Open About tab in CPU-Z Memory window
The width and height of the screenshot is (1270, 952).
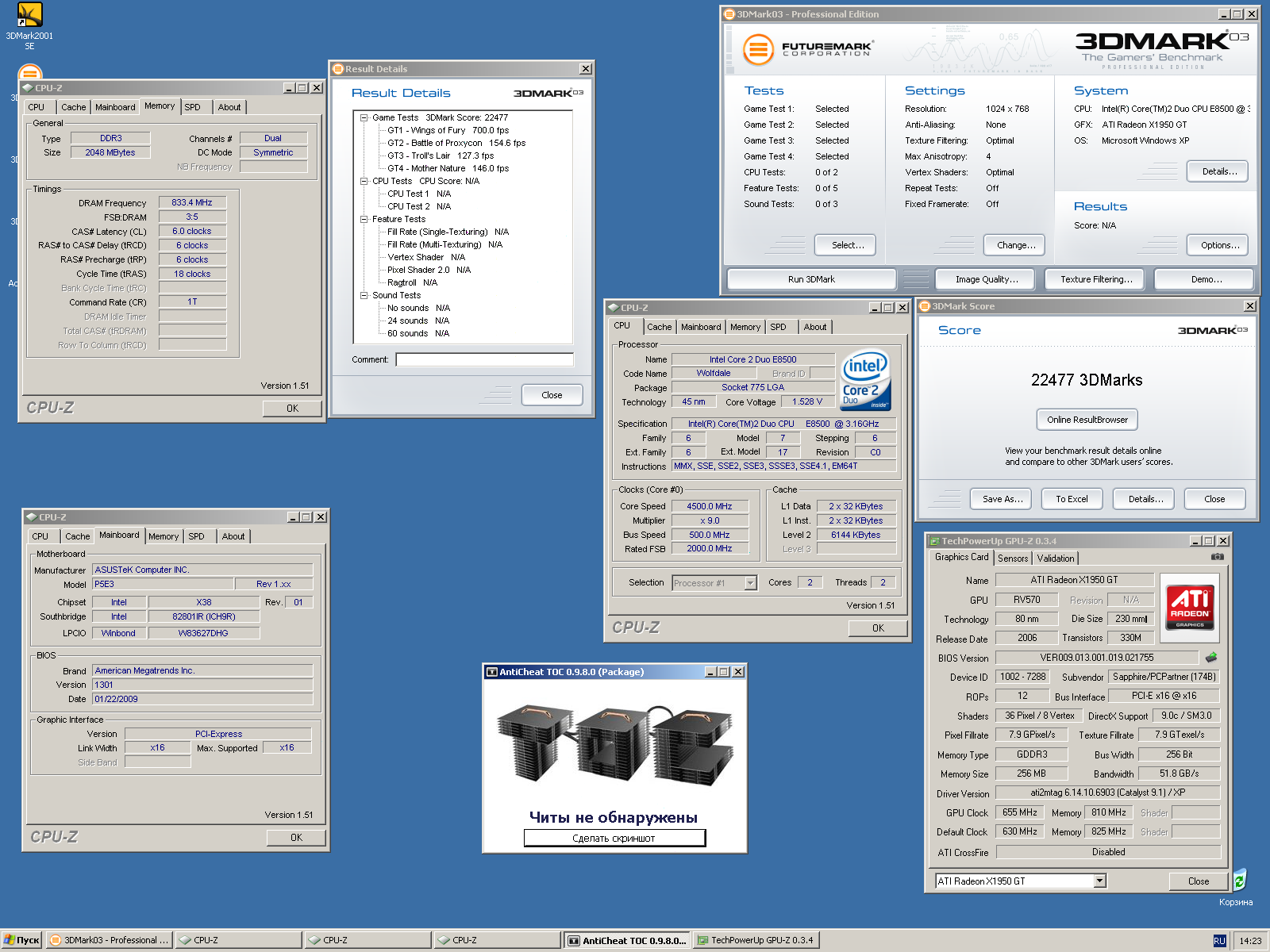point(229,107)
